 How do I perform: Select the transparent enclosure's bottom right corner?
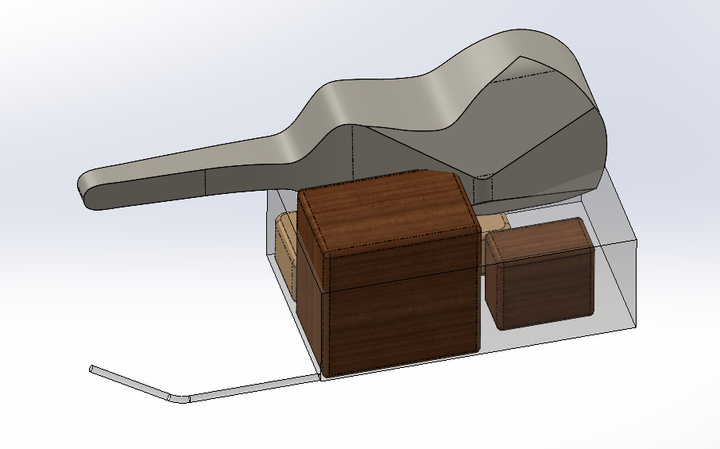point(634,325)
